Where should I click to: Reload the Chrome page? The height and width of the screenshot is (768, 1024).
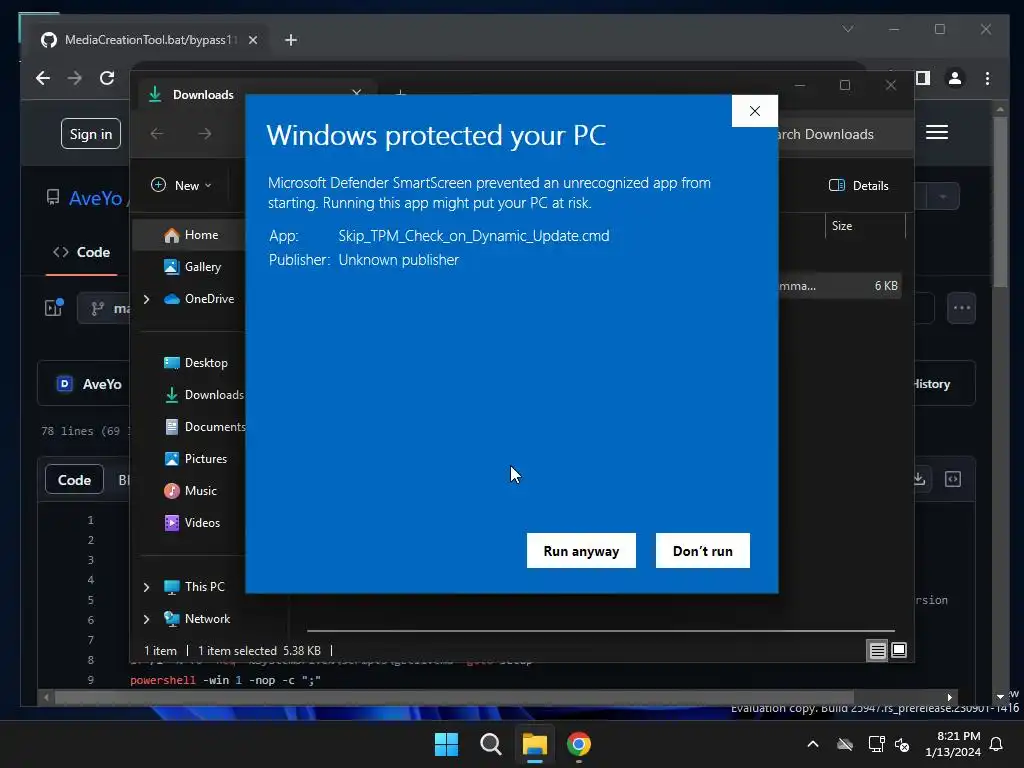[x=107, y=78]
